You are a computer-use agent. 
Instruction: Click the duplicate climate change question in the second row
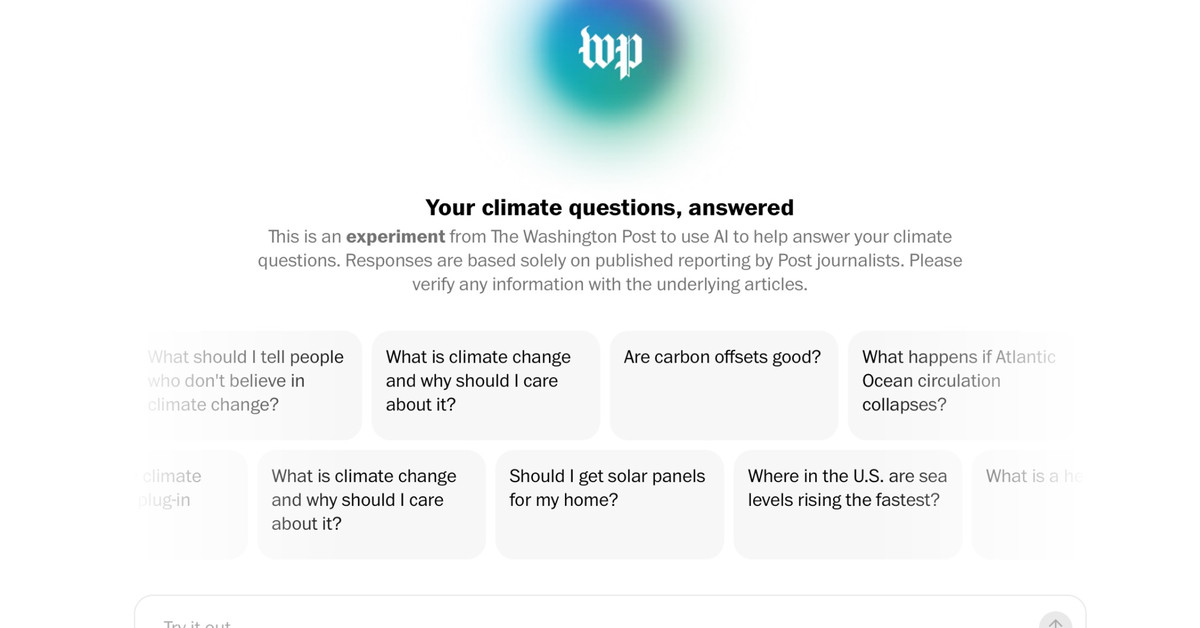click(371, 503)
